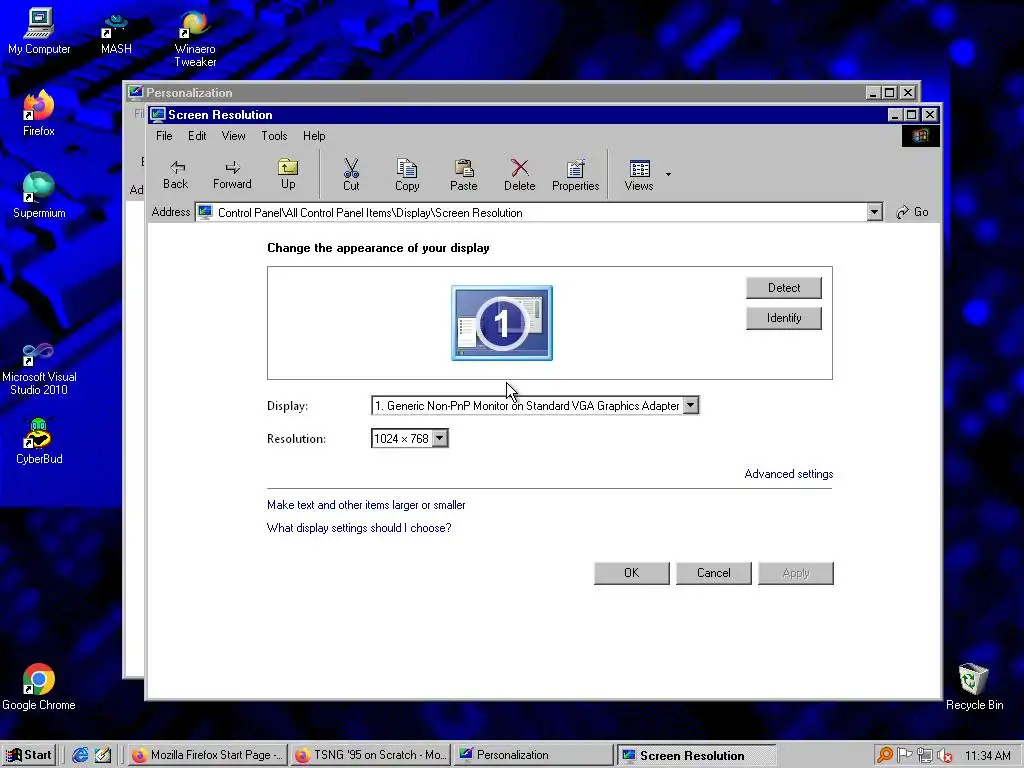
Task: Click the 11:34 AM clock
Action: [x=987, y=755]
